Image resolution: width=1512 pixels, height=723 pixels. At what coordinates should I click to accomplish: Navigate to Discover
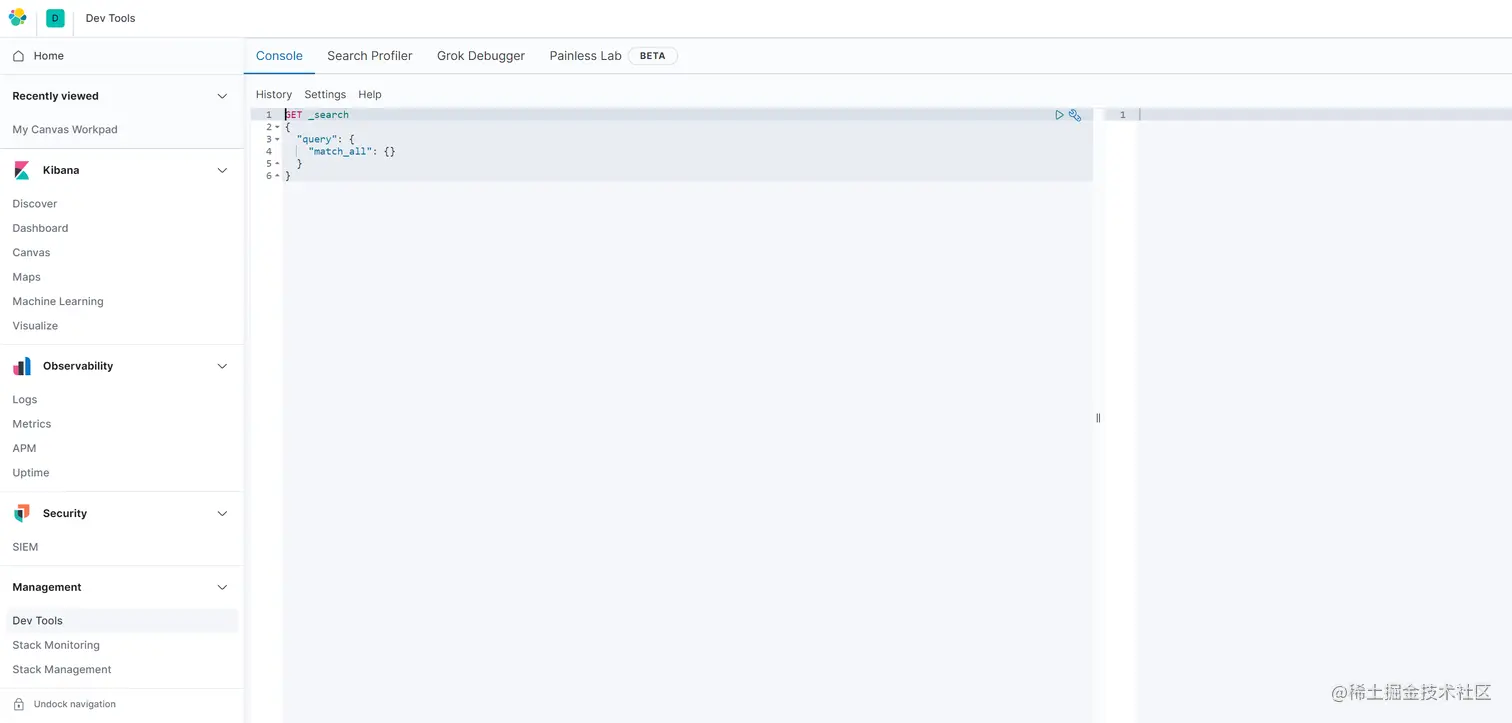pyautogui.click(x=35, y=204)
